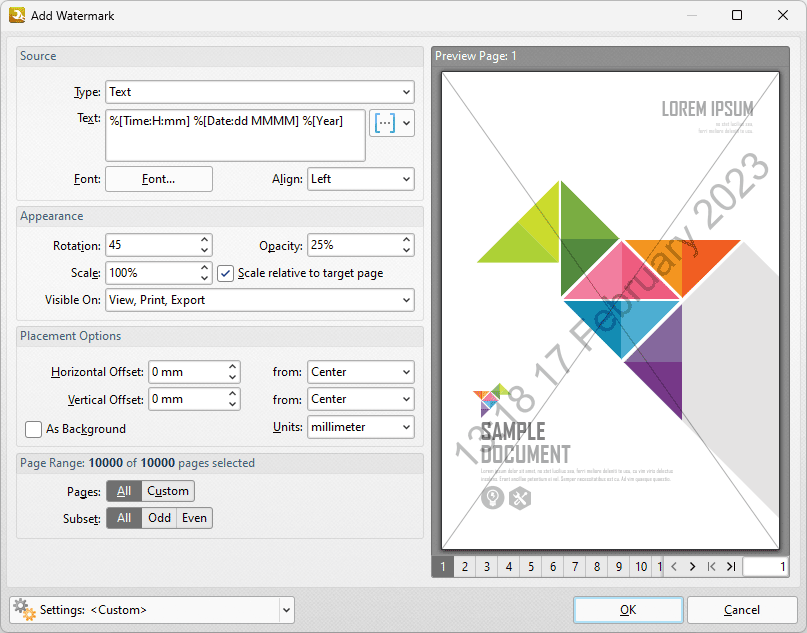
Task: Open Vertical Offset from dropdown
Action: [x=361, y=399]
